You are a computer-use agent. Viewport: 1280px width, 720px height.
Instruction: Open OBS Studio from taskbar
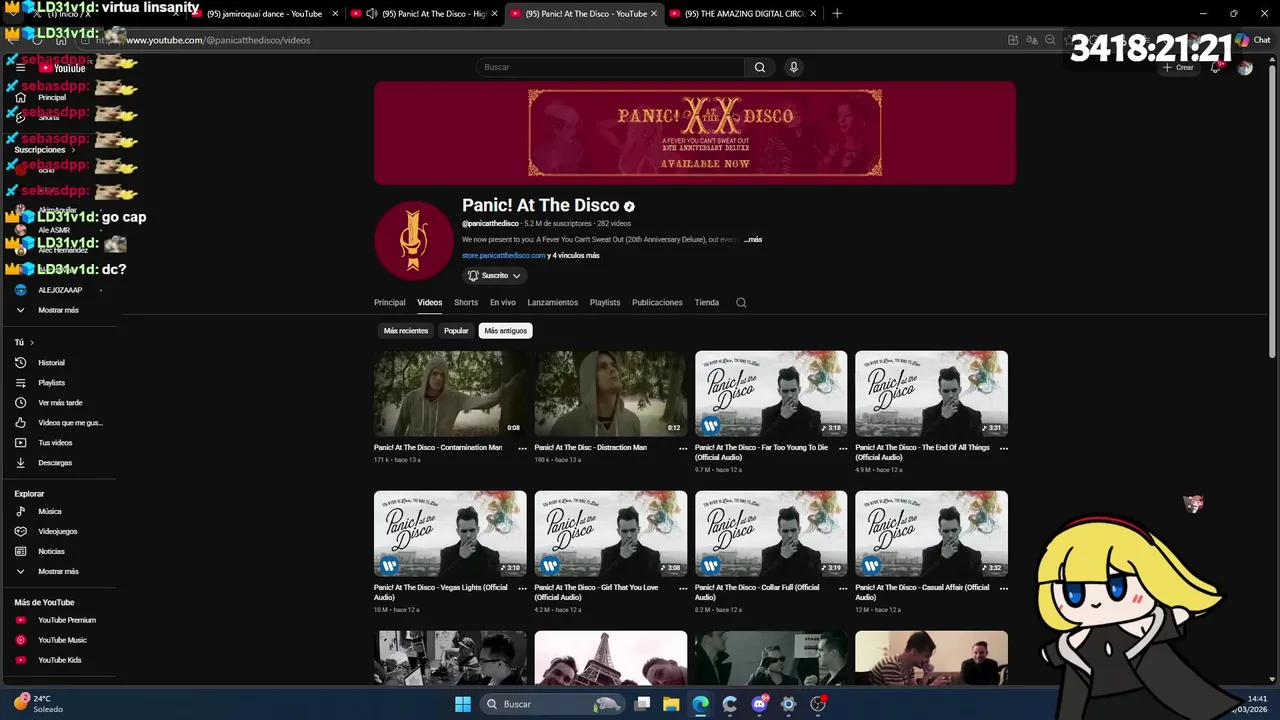pos(818,704)
